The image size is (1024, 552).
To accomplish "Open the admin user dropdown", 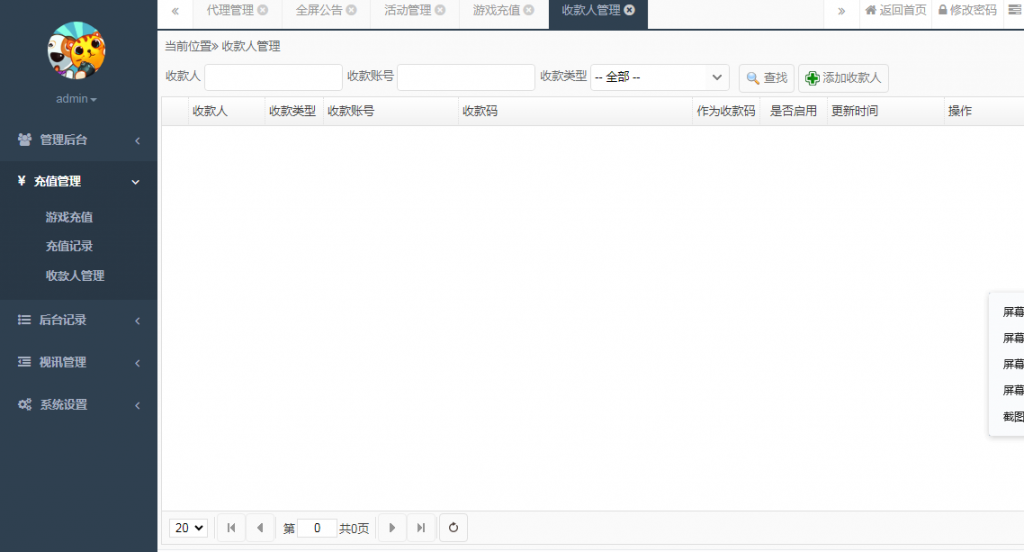I will [77, 99].
